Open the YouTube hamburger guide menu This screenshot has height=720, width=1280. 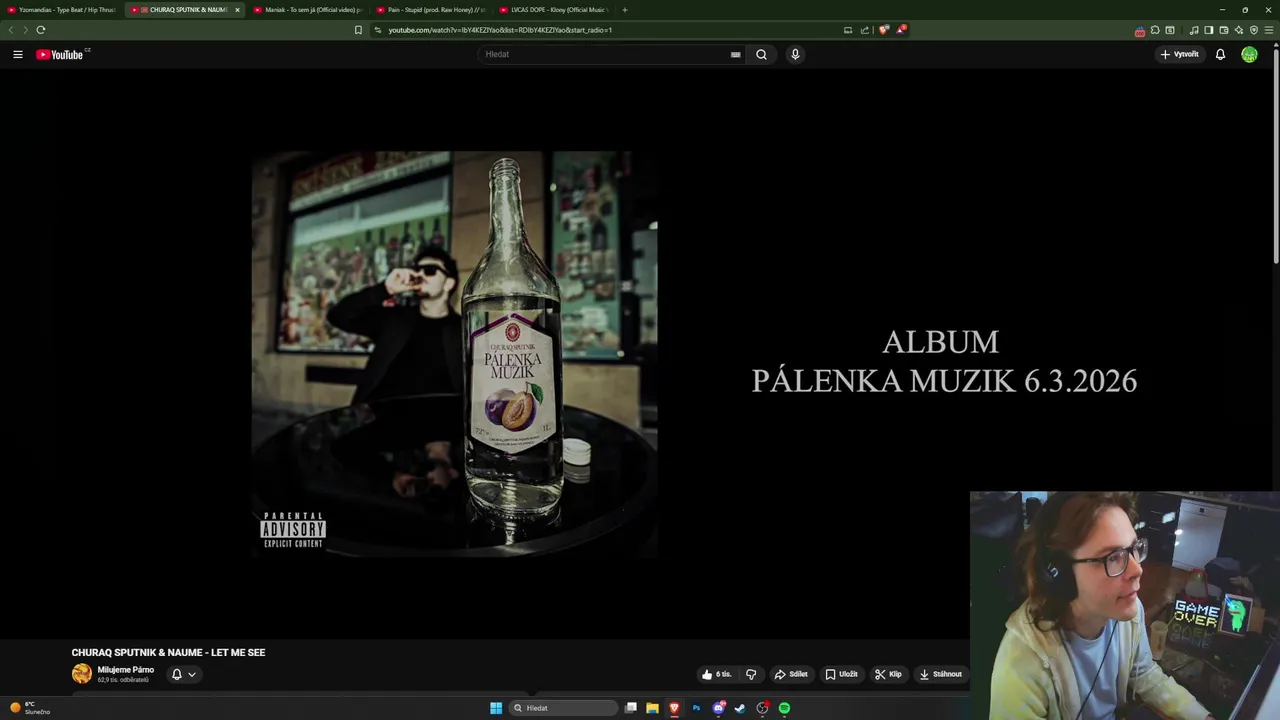pos(17,54)
